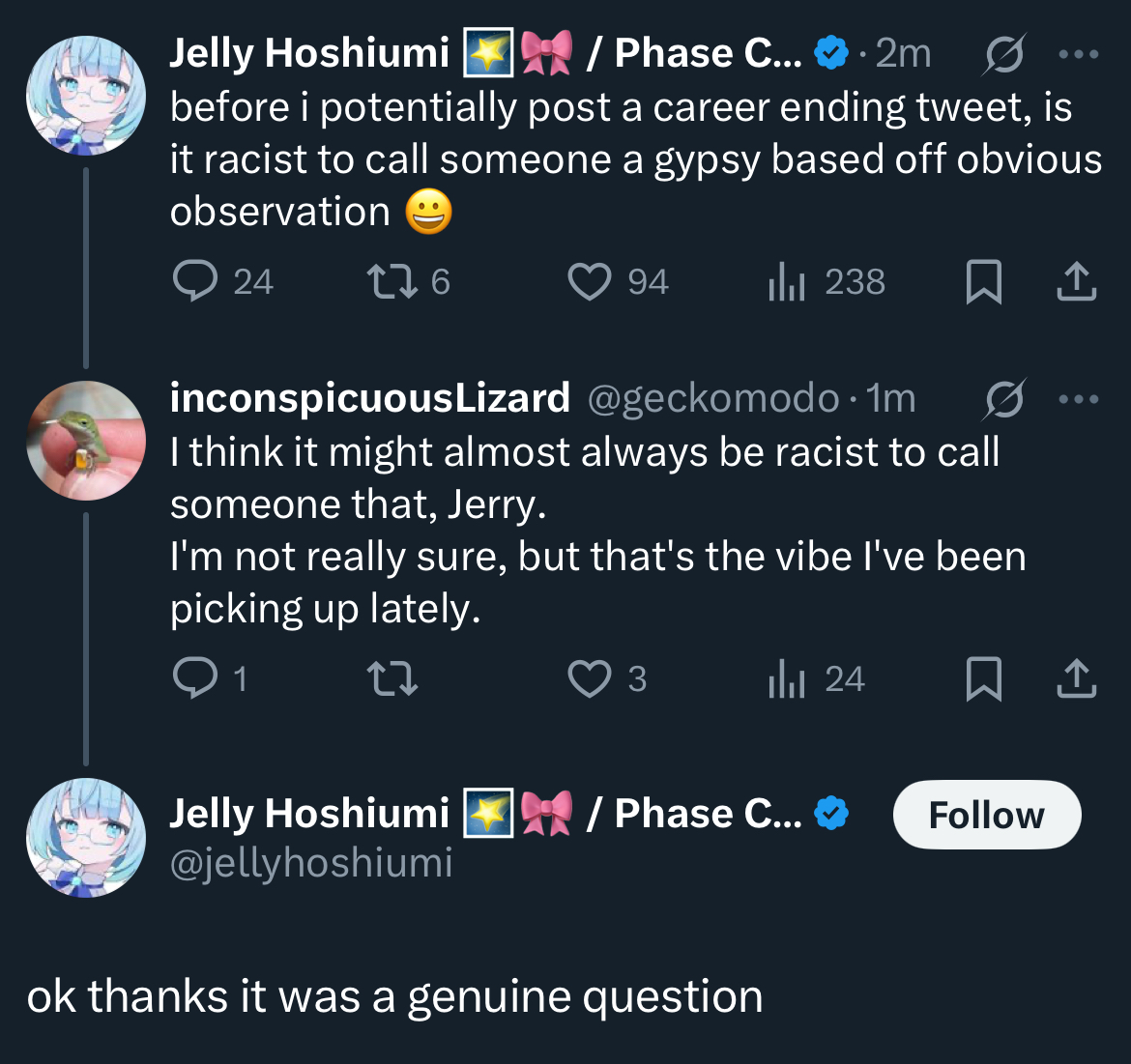This screenshot has height=1064, width=1131.
Task: View analytics showing 24 views
Action: pyautogui.click(x=787, y=679)
